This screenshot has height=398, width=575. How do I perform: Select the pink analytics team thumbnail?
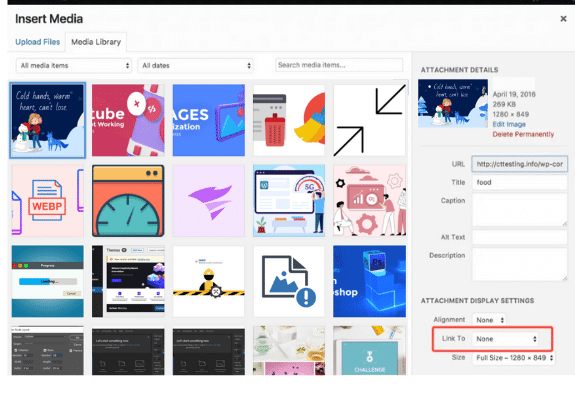tap(369, 201)
